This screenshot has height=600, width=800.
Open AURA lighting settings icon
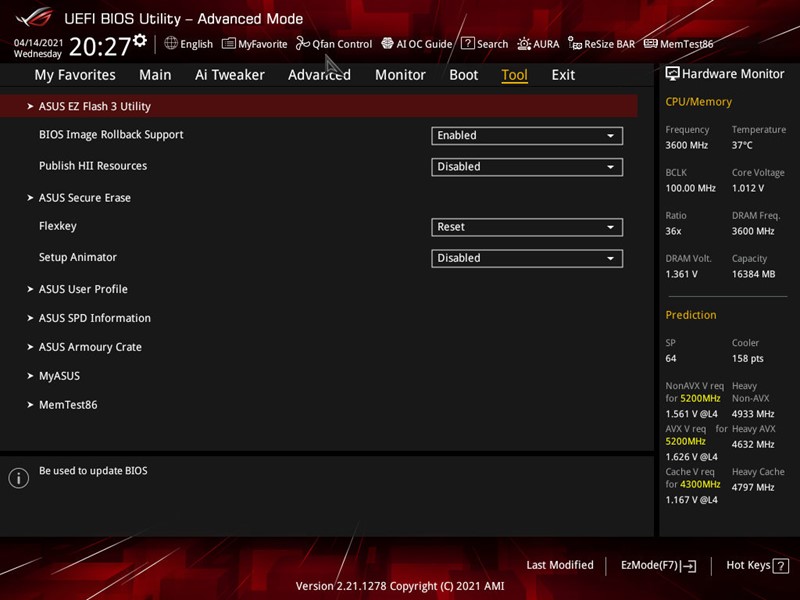point(522,44)
